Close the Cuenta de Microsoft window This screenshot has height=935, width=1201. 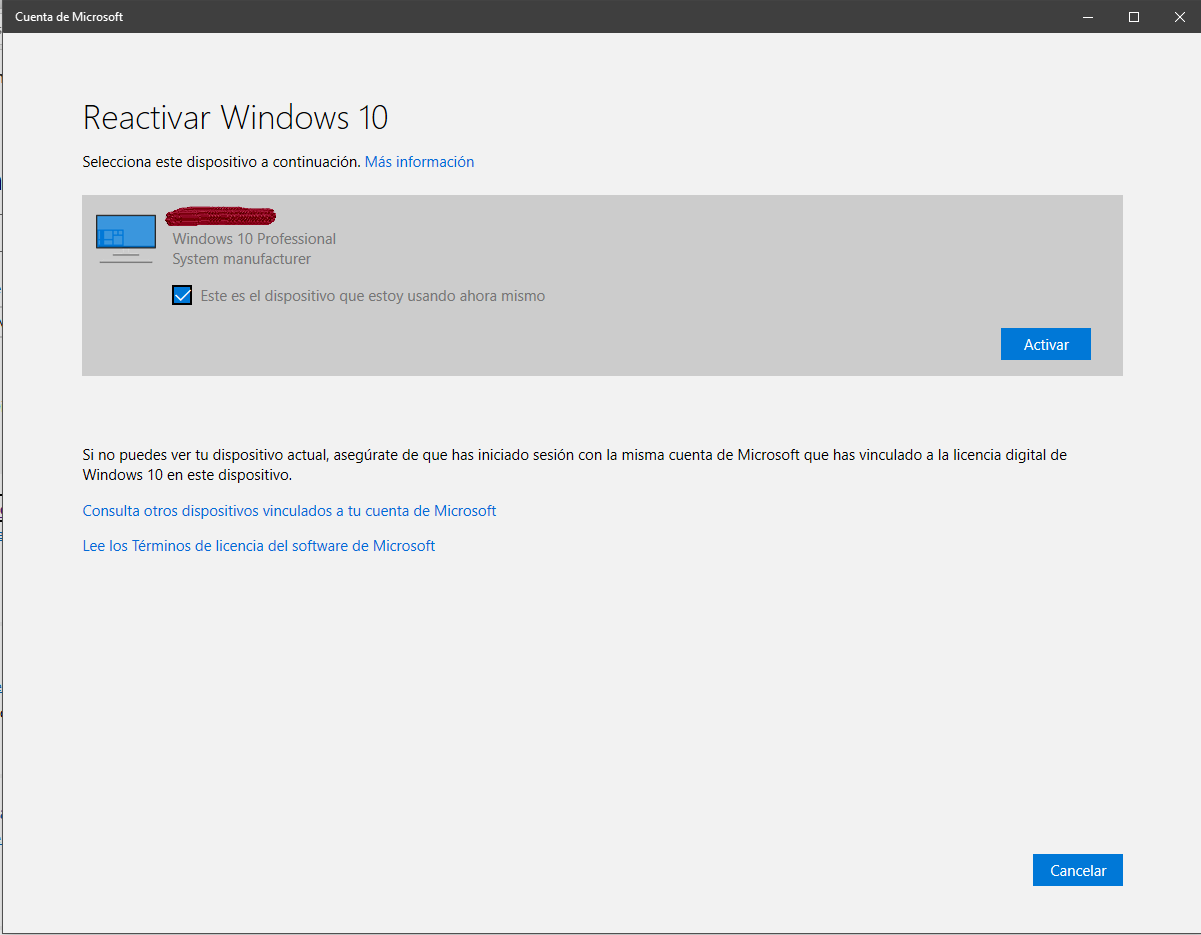[1179, 17]
